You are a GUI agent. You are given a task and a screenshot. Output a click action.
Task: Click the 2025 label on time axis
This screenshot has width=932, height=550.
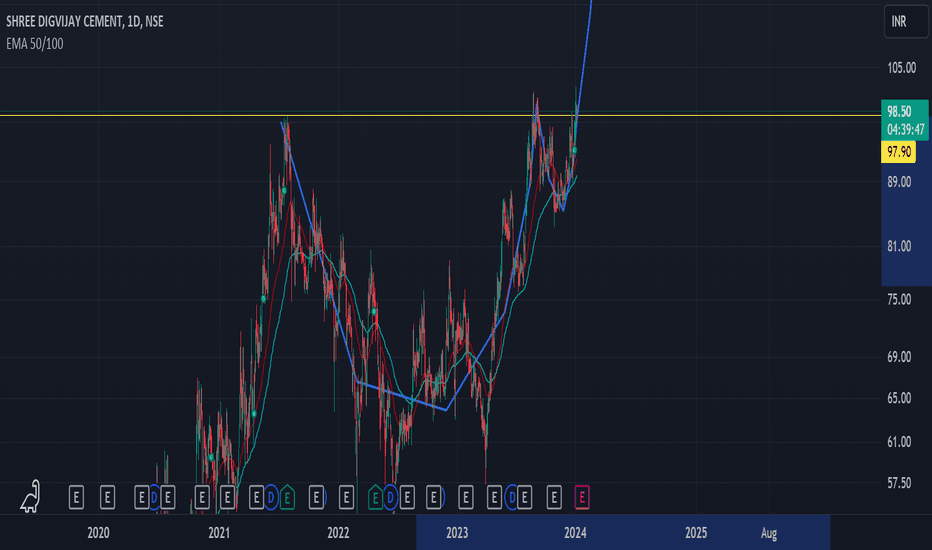click(x=696, y=533)
